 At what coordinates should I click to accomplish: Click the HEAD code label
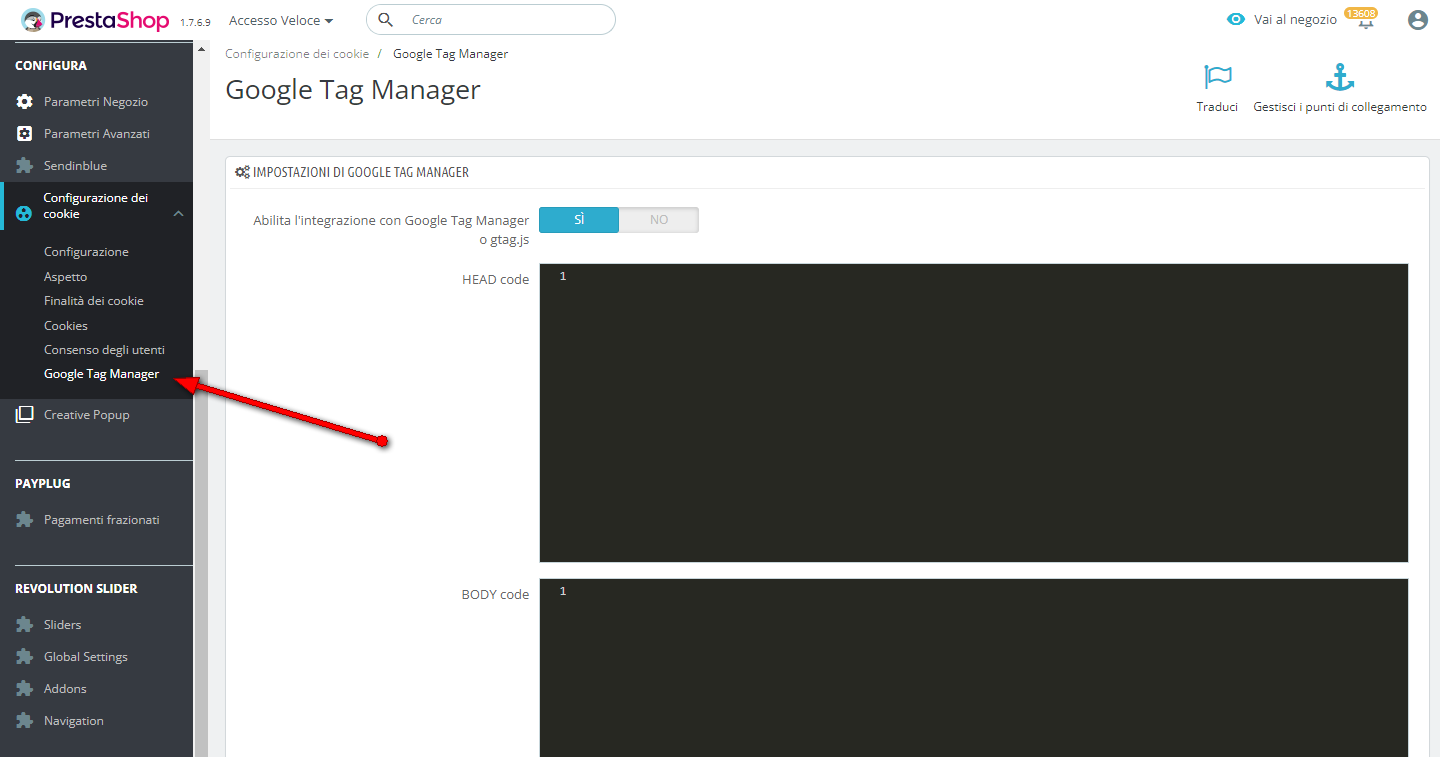495,280
